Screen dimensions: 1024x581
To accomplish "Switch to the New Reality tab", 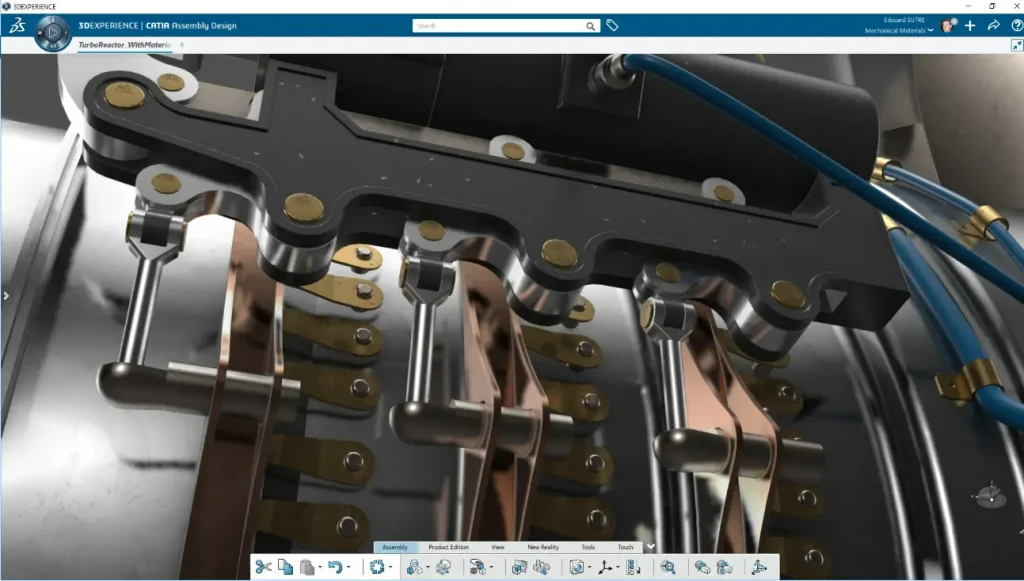I will pyautogui.click(x=543, y=547).
